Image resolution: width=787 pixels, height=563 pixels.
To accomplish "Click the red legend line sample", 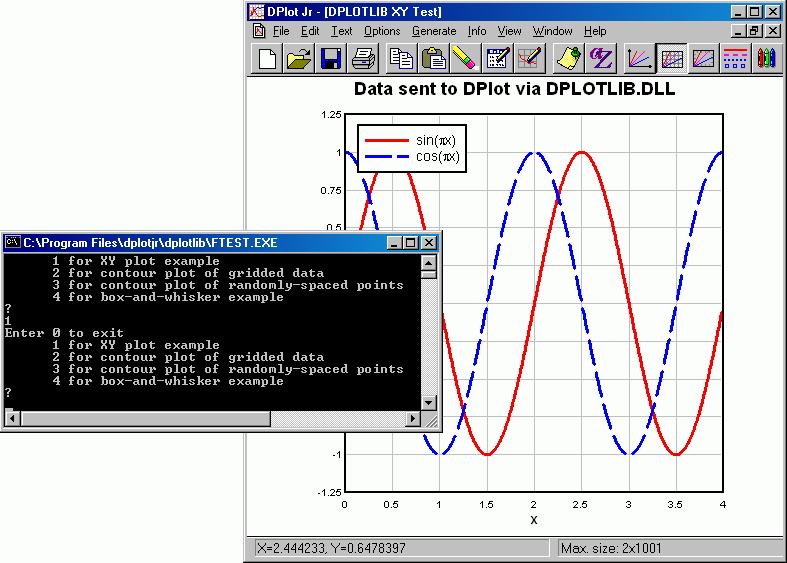I will pos(386,140).
